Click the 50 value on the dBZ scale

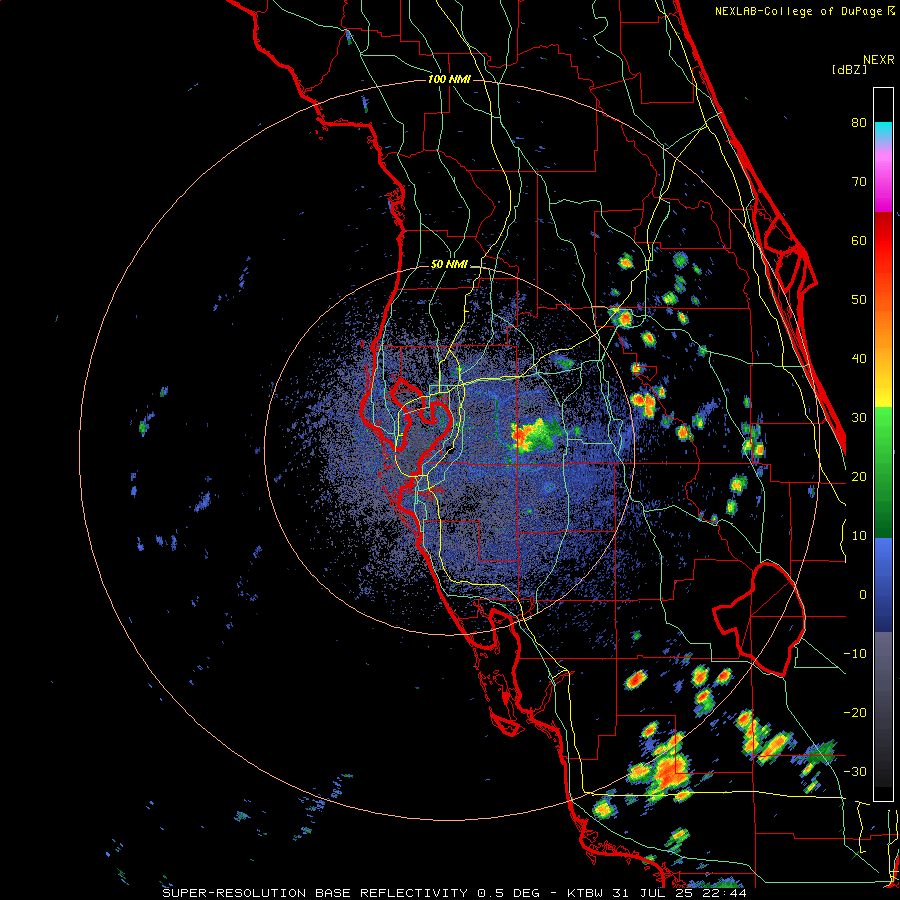pos(859,300)
